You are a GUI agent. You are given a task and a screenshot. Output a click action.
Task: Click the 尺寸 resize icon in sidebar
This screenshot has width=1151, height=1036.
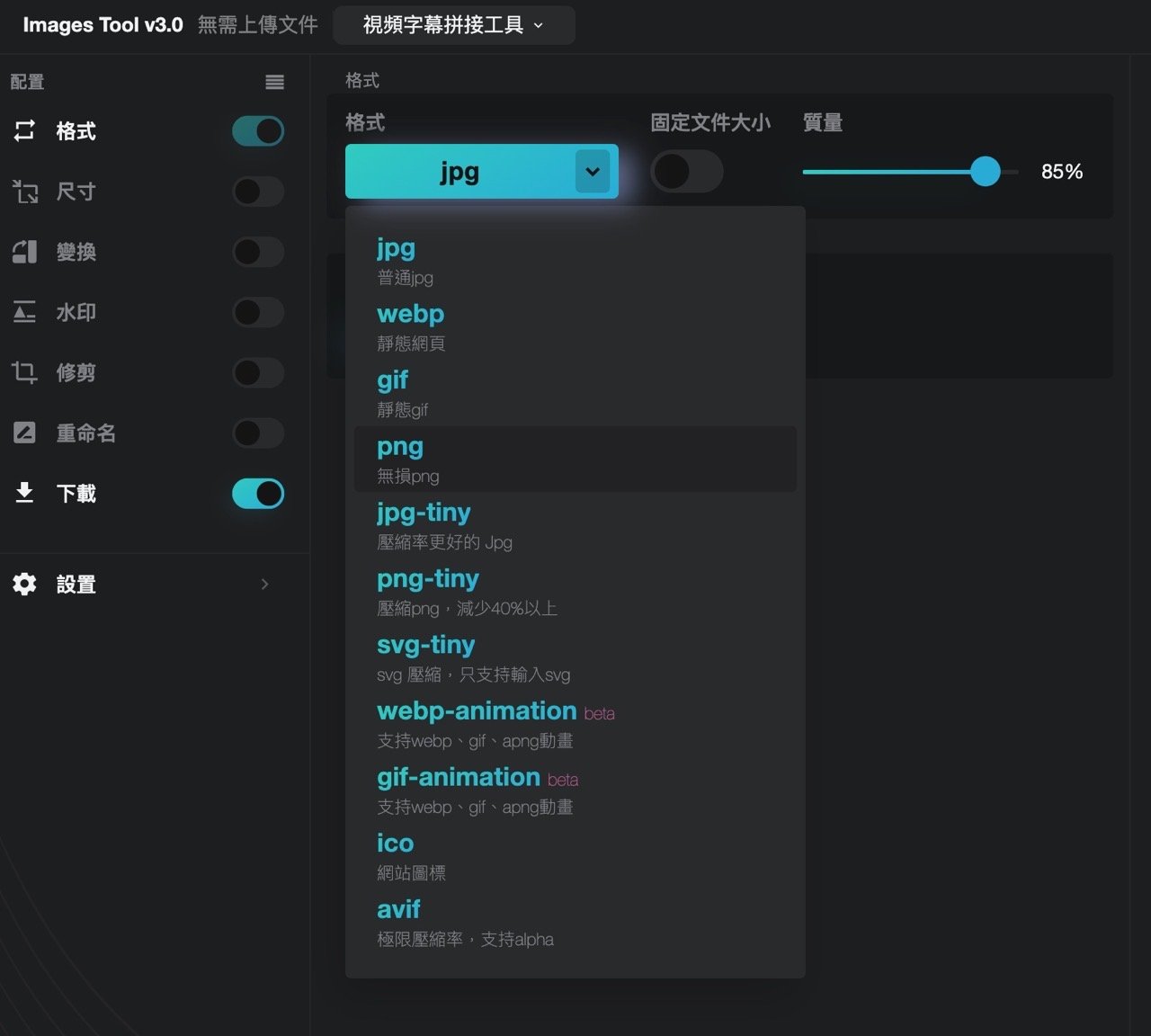click(x=24, y=192)
